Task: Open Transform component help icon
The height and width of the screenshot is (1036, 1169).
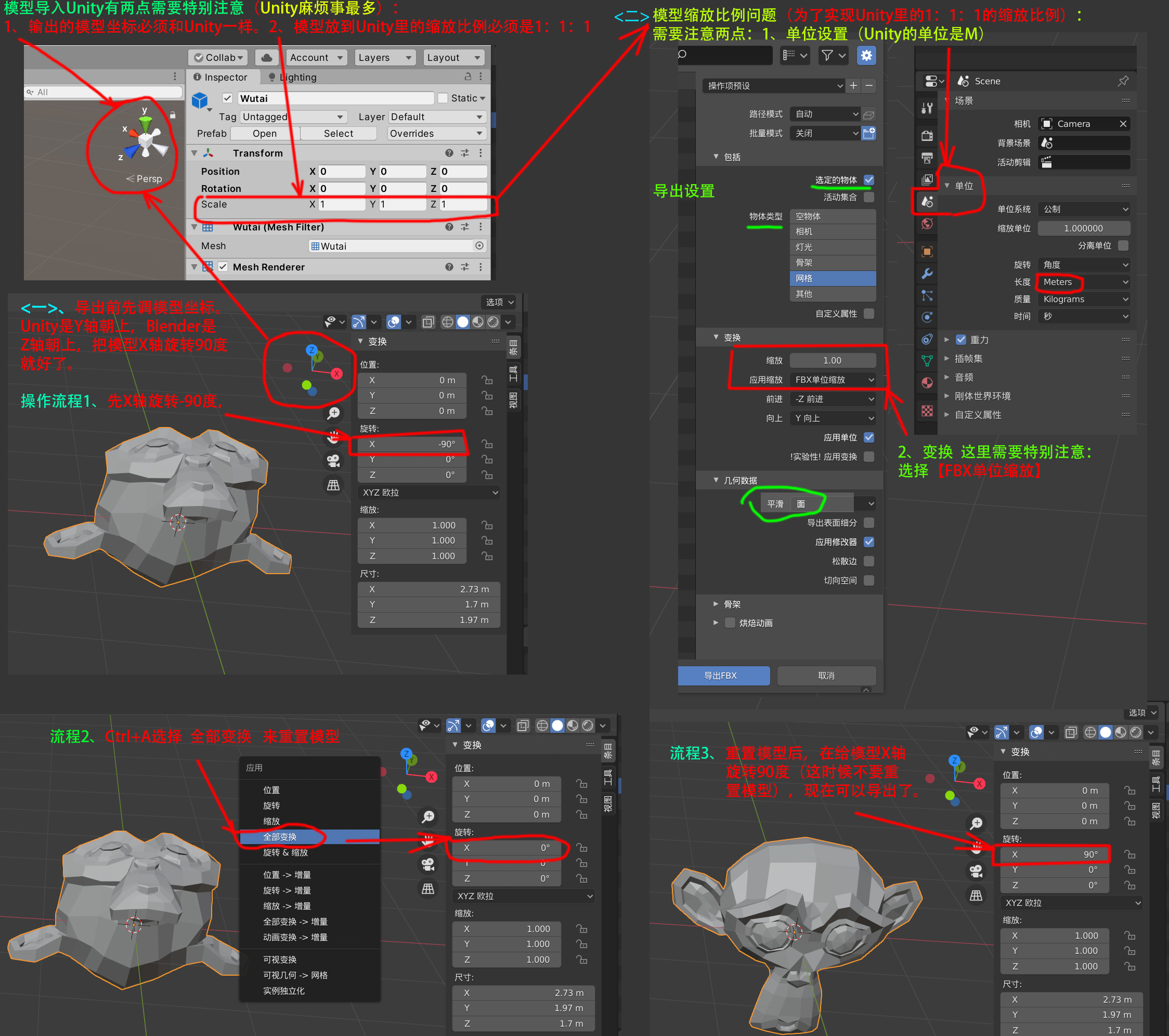Action: [x=449, y=153]
